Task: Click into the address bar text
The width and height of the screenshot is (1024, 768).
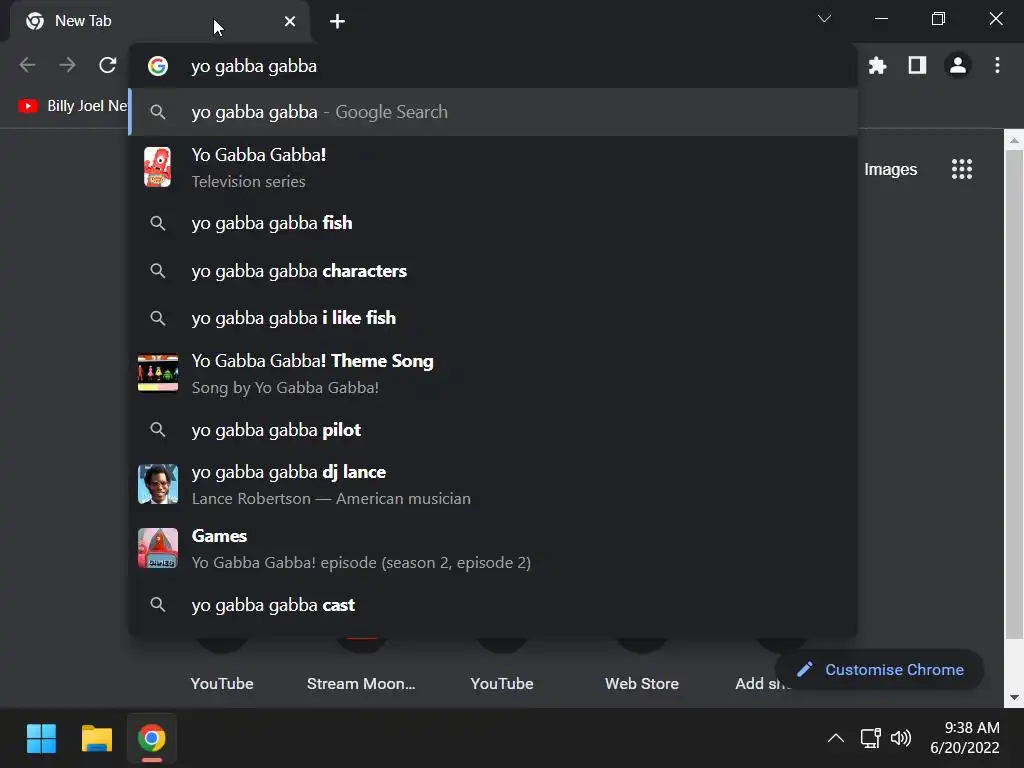Action: 254,66
